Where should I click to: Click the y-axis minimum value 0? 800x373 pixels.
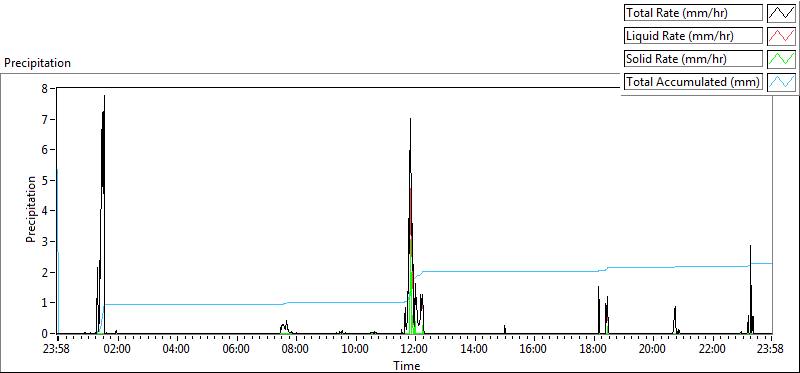pos(44,333)
